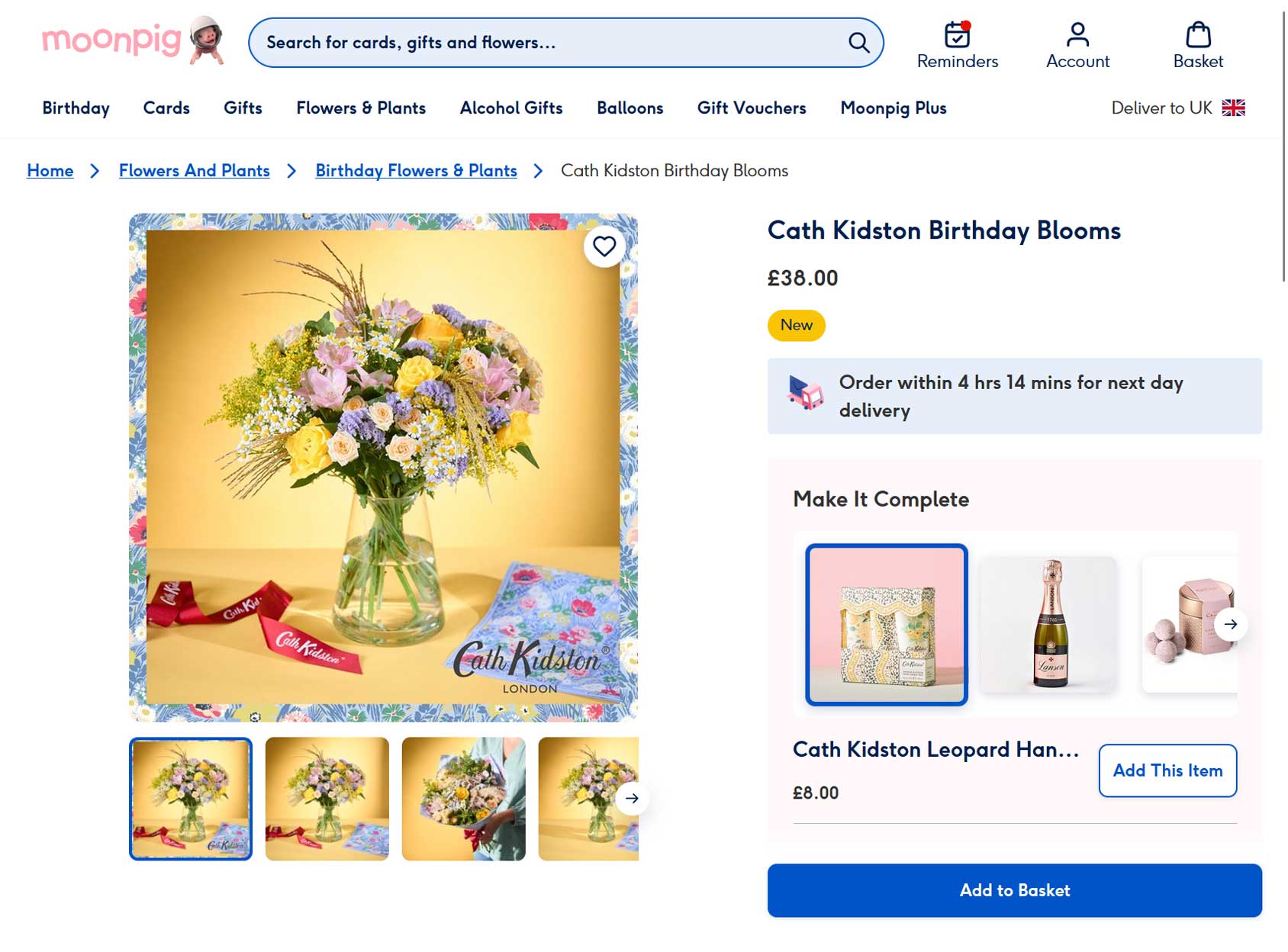This screenshot has width=1288, height=952.
Task: Click Deliver to UK selector
Action: tap(1178, 108)
